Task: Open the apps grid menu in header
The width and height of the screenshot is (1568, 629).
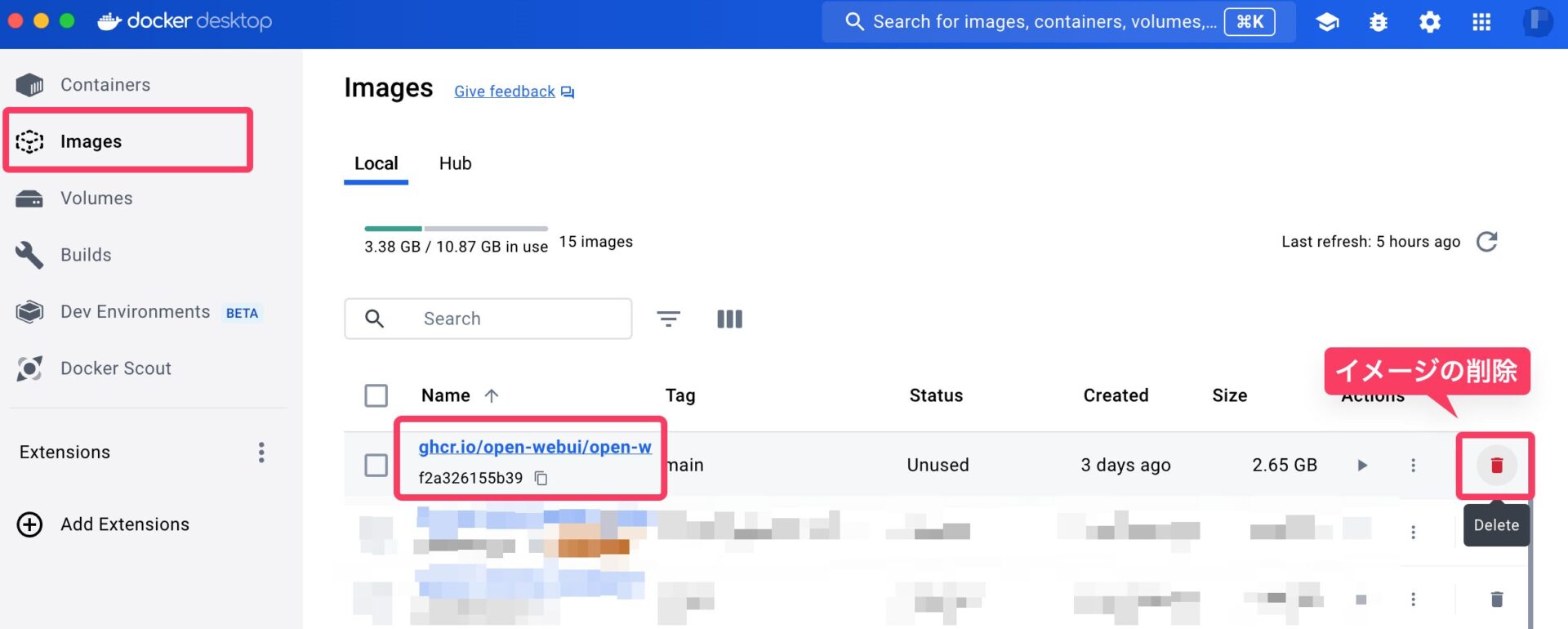Action: coord(1481,22)
